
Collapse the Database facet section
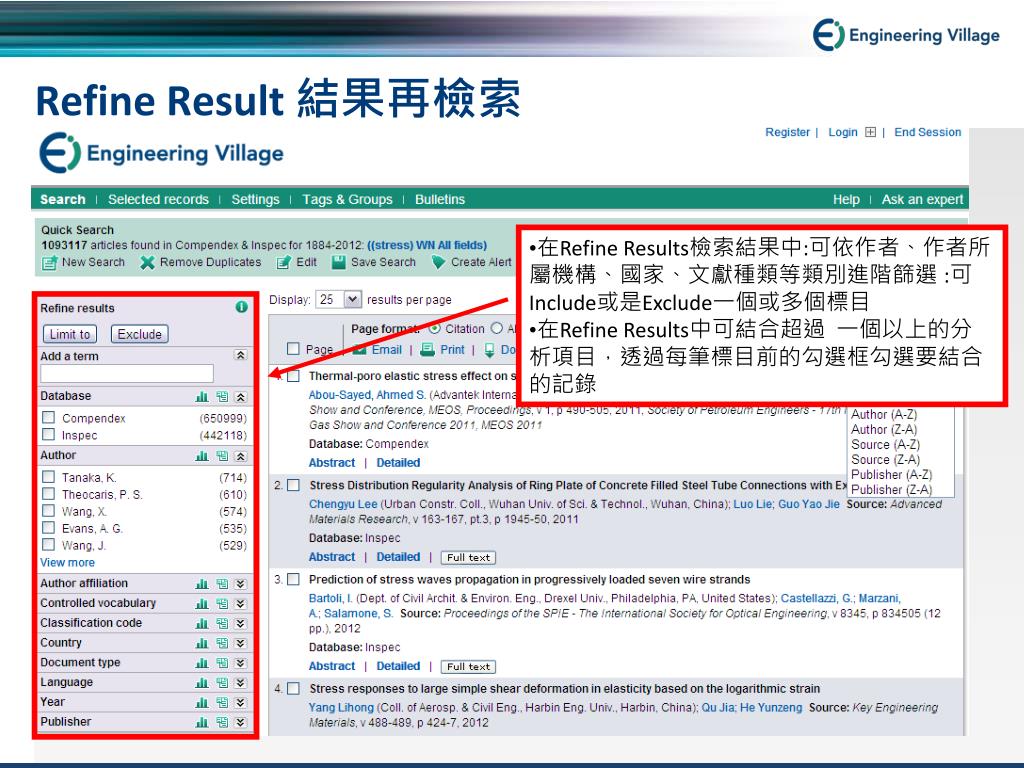point(240,396)
